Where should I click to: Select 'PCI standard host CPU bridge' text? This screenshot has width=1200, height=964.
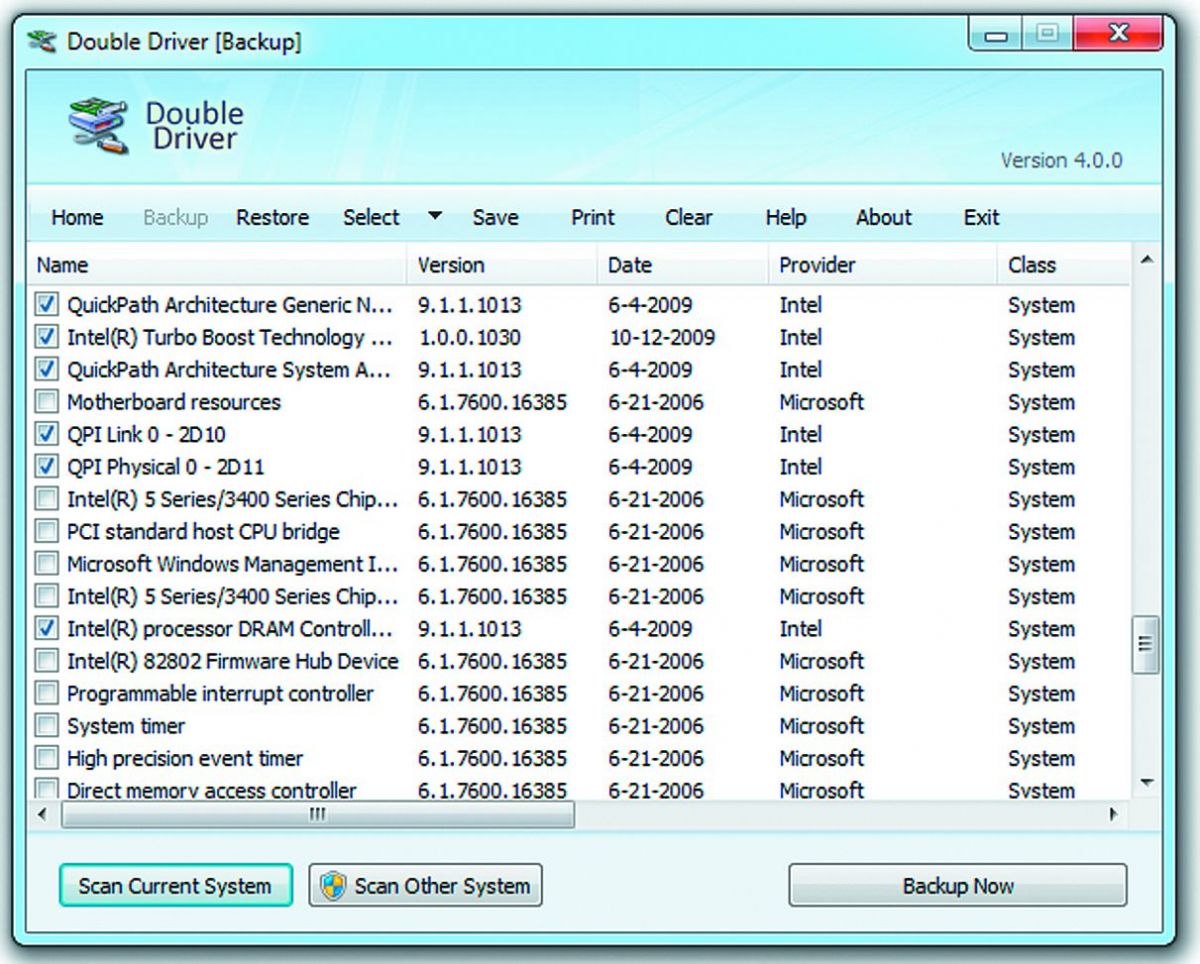coord(203,532)
